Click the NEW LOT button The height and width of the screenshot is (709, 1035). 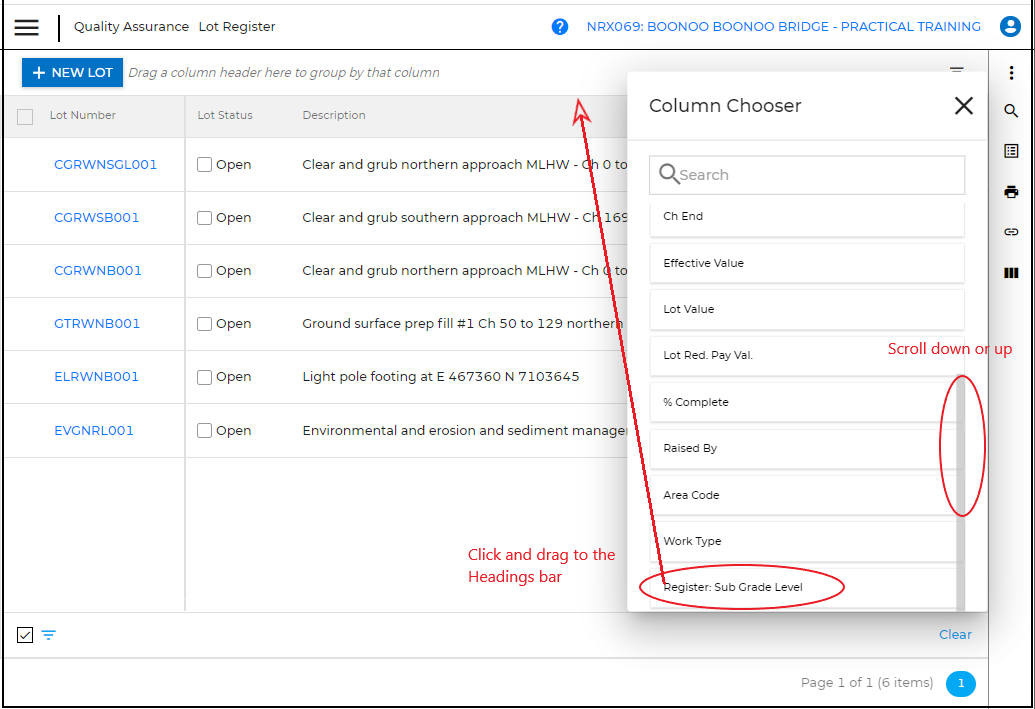point(72,73)
